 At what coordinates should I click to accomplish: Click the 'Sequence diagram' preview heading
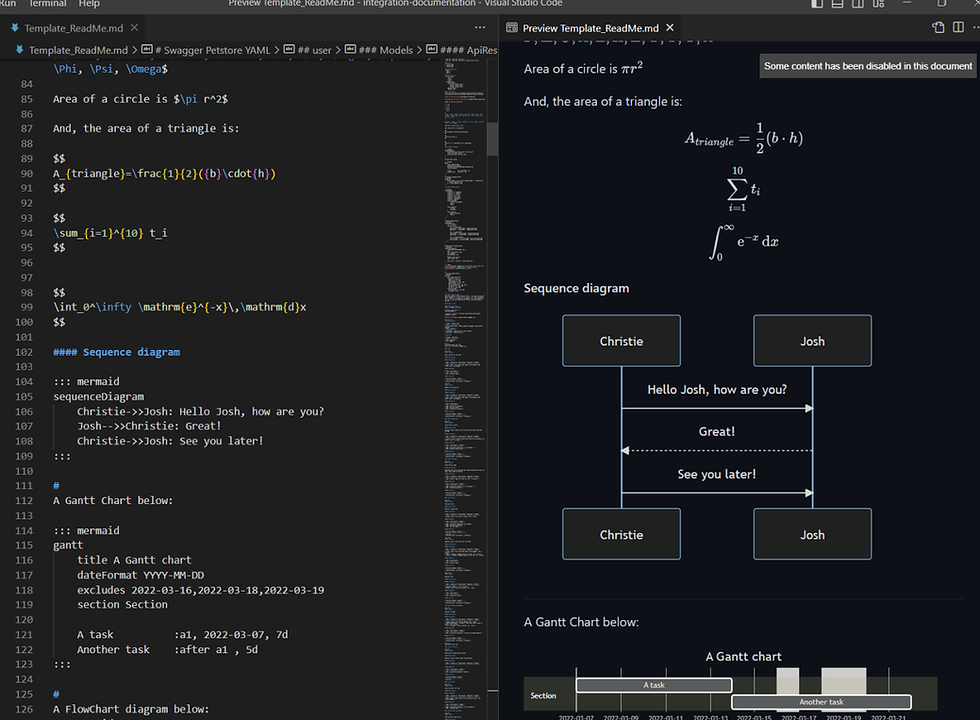point(576,288)
